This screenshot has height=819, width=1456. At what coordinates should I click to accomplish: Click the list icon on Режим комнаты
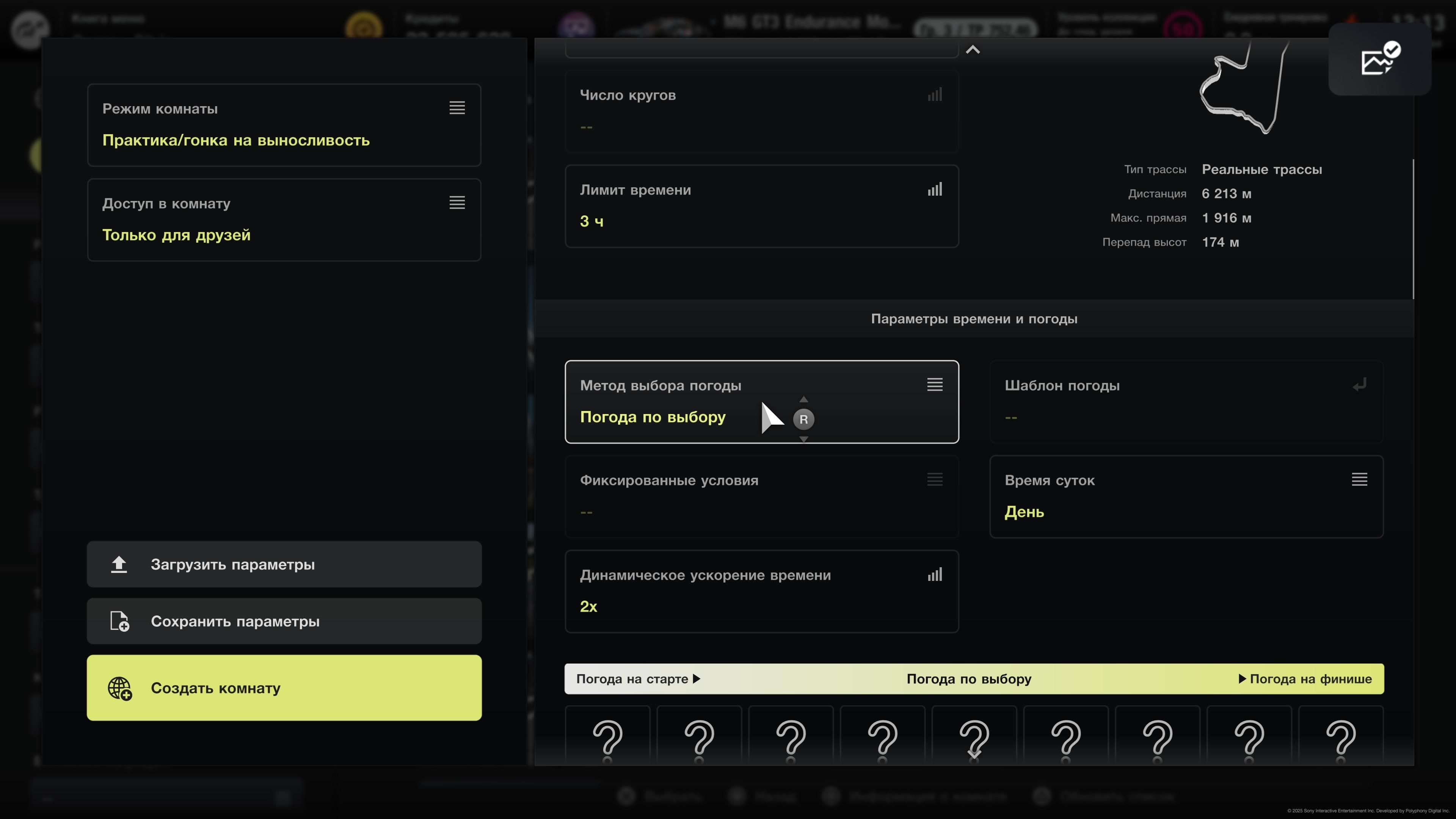tap(457, 108)
